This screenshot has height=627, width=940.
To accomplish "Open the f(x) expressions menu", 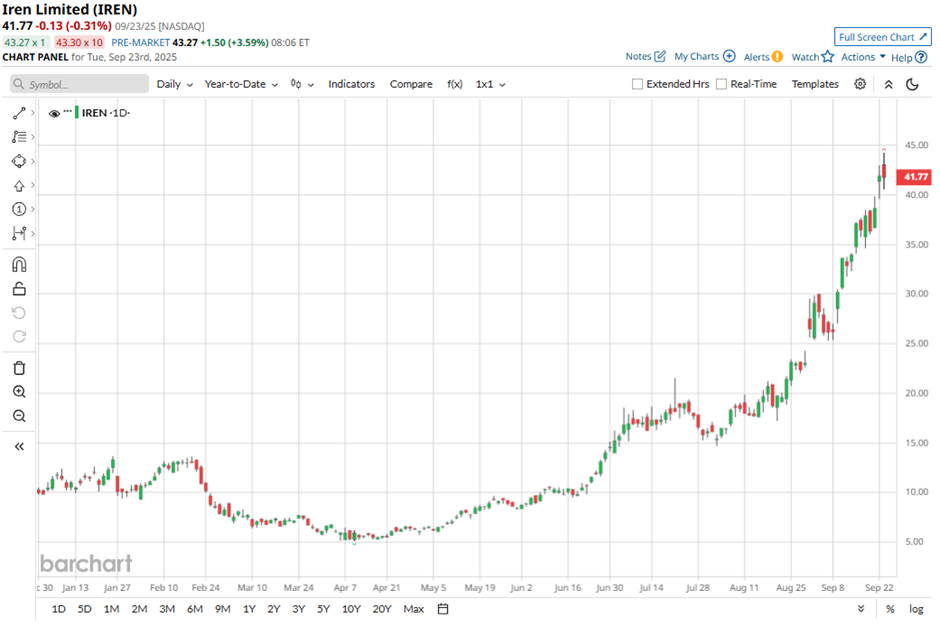I will pyautogui.click(x=454, y=85).
